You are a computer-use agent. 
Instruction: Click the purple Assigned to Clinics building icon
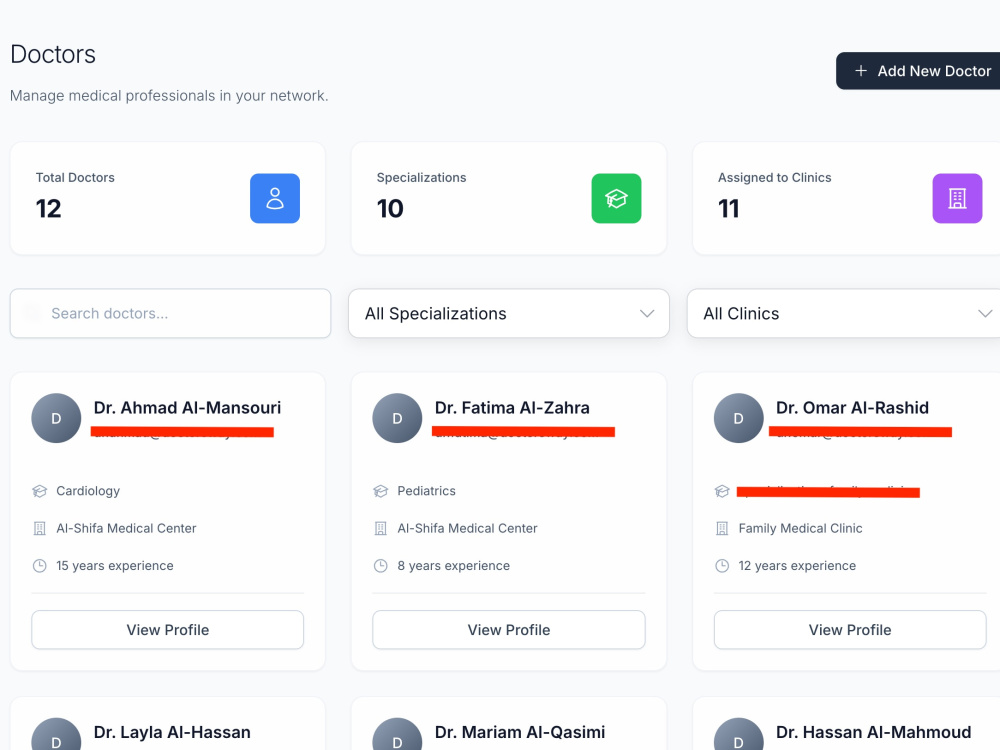(957, 198)
